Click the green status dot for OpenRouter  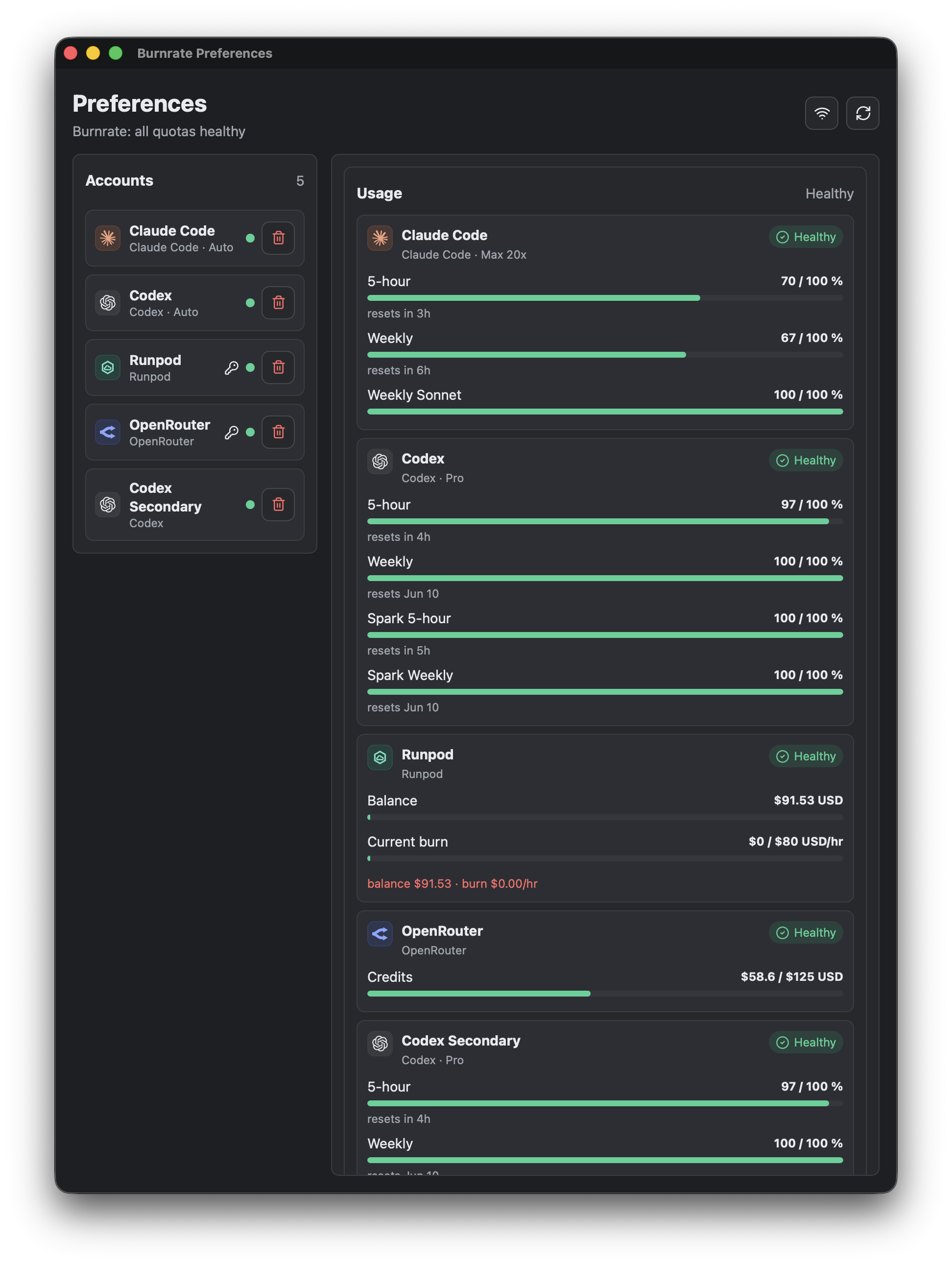[250, 432]
